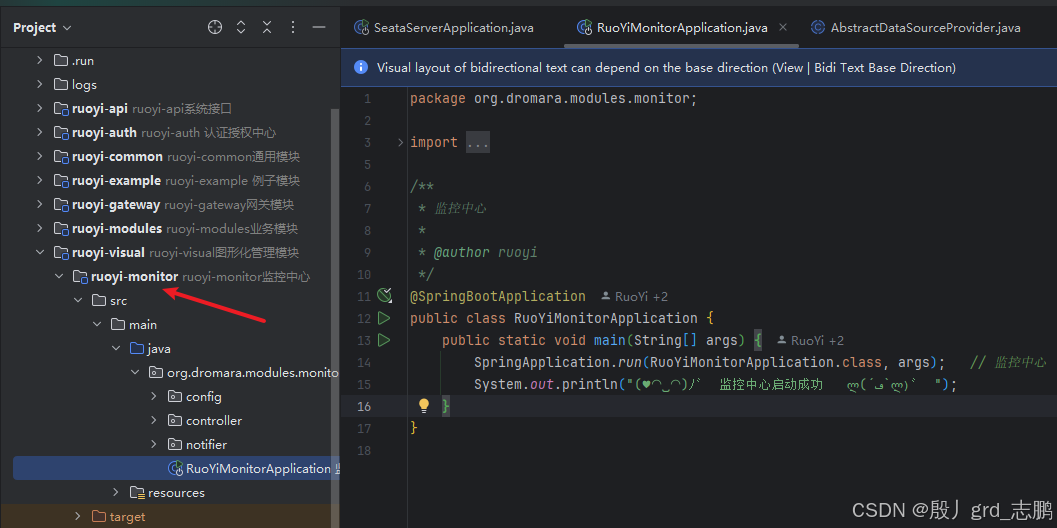The height and width of the screenshot is (528, 1057).
Task: Click the class icon on AbstractDataSourceProvider.java tab
Action: pos(818,28)
